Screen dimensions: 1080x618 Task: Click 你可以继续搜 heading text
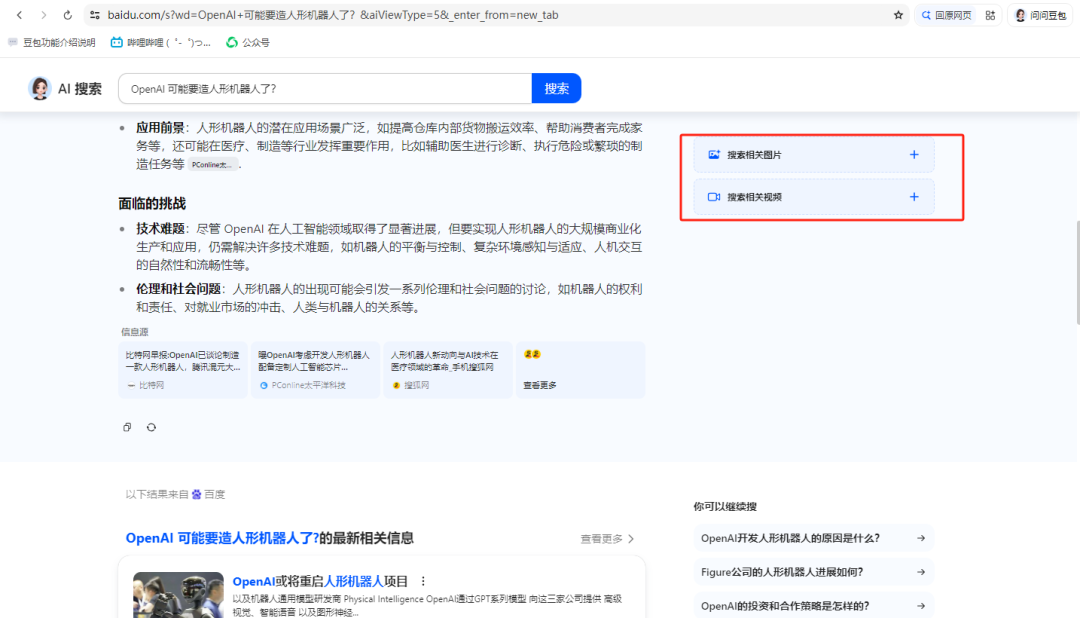tap(725, 506)
